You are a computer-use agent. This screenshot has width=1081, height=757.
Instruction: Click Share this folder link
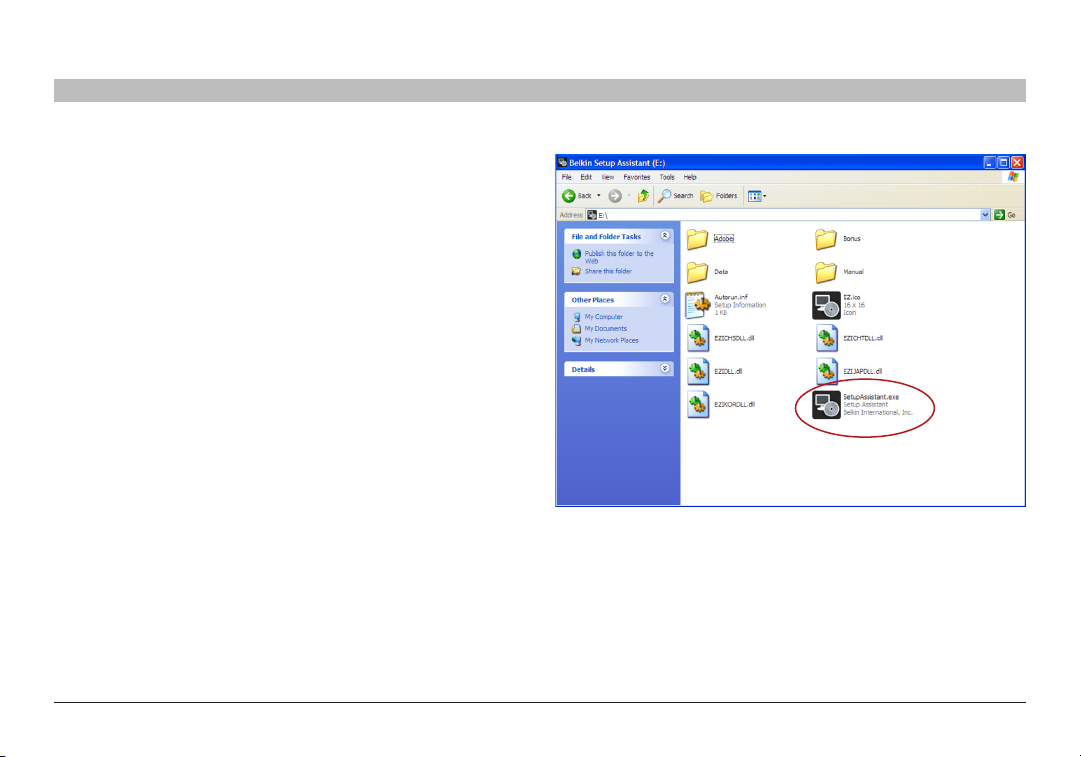(608, 272)
